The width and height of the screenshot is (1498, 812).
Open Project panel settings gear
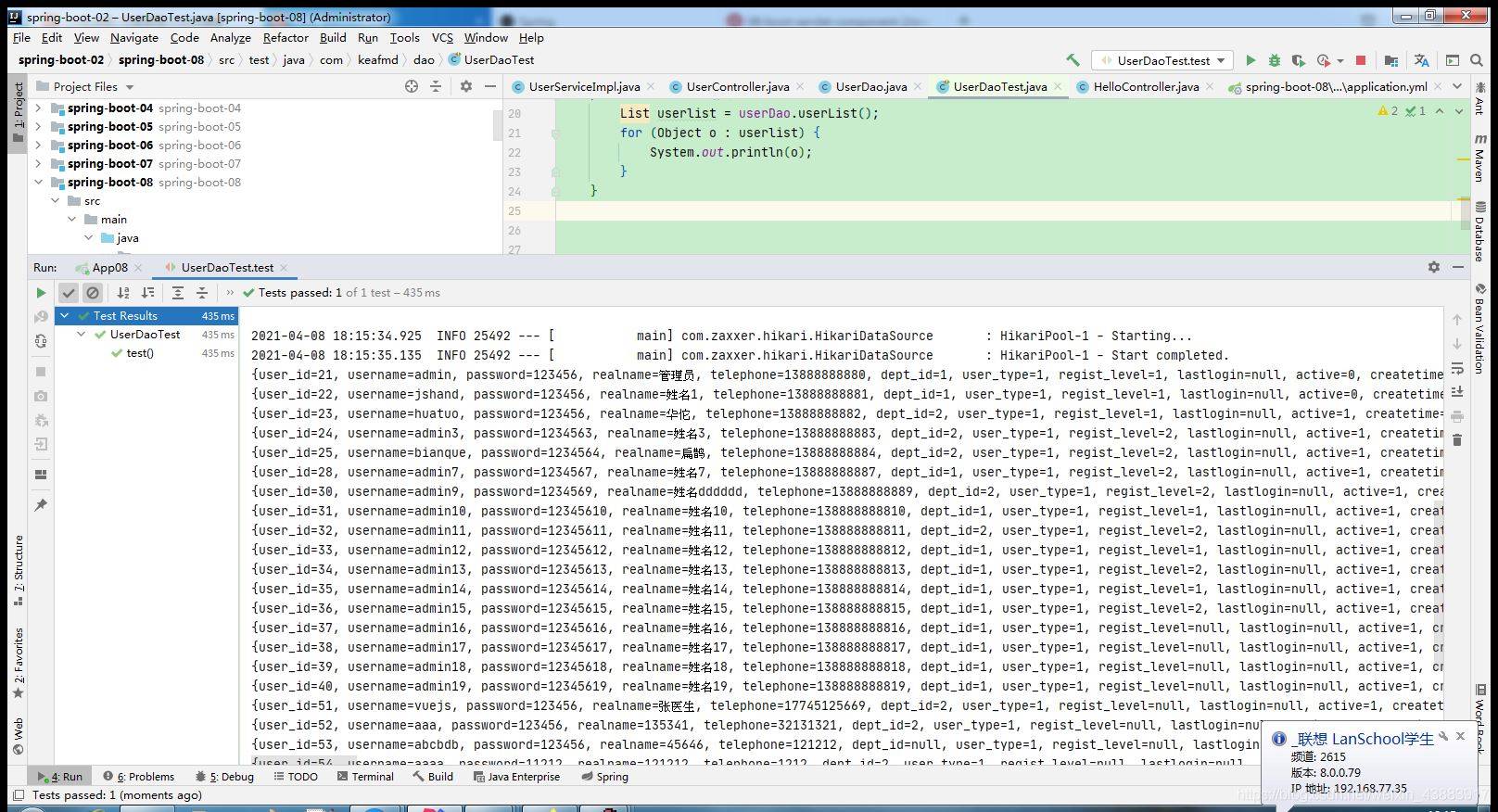466,86
